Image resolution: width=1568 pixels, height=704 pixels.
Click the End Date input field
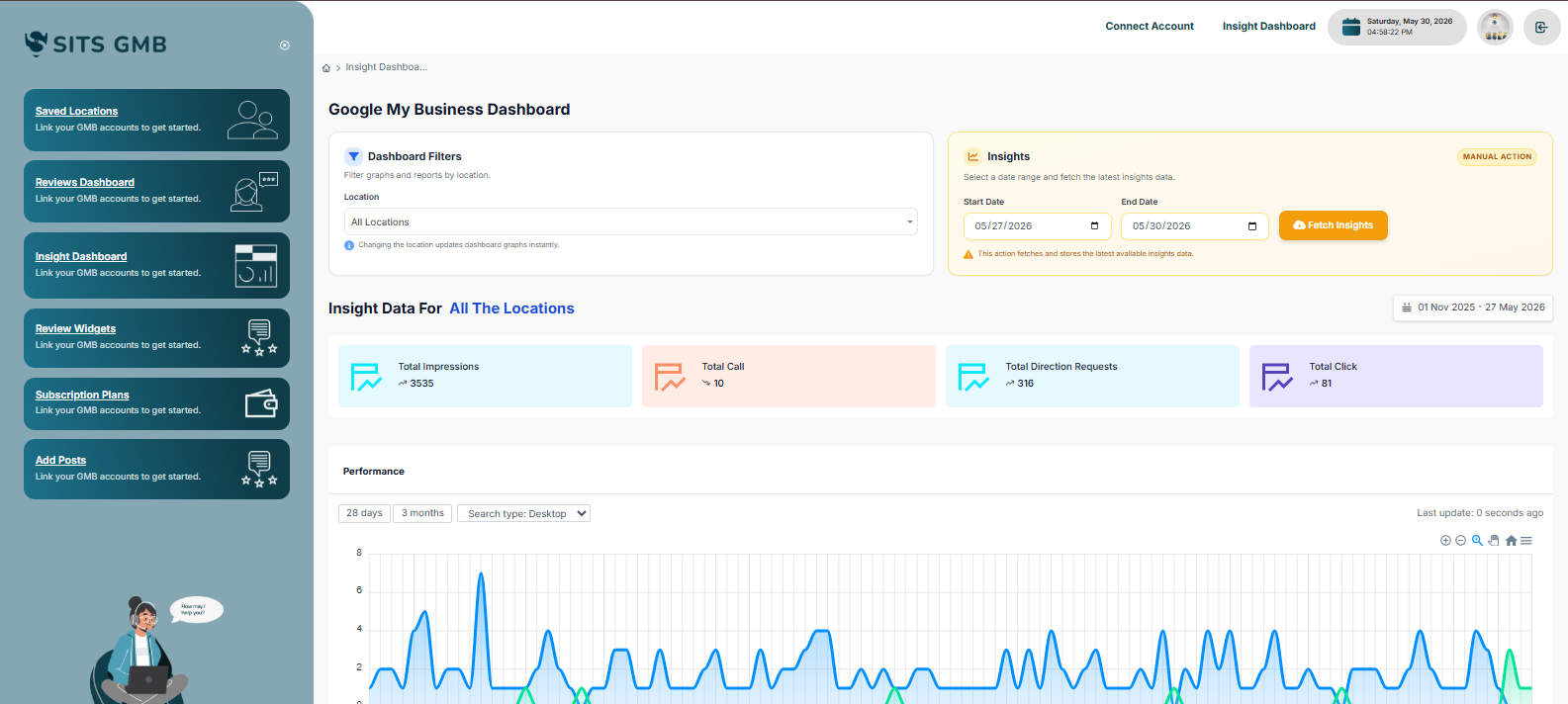[x=1194, y=226]
